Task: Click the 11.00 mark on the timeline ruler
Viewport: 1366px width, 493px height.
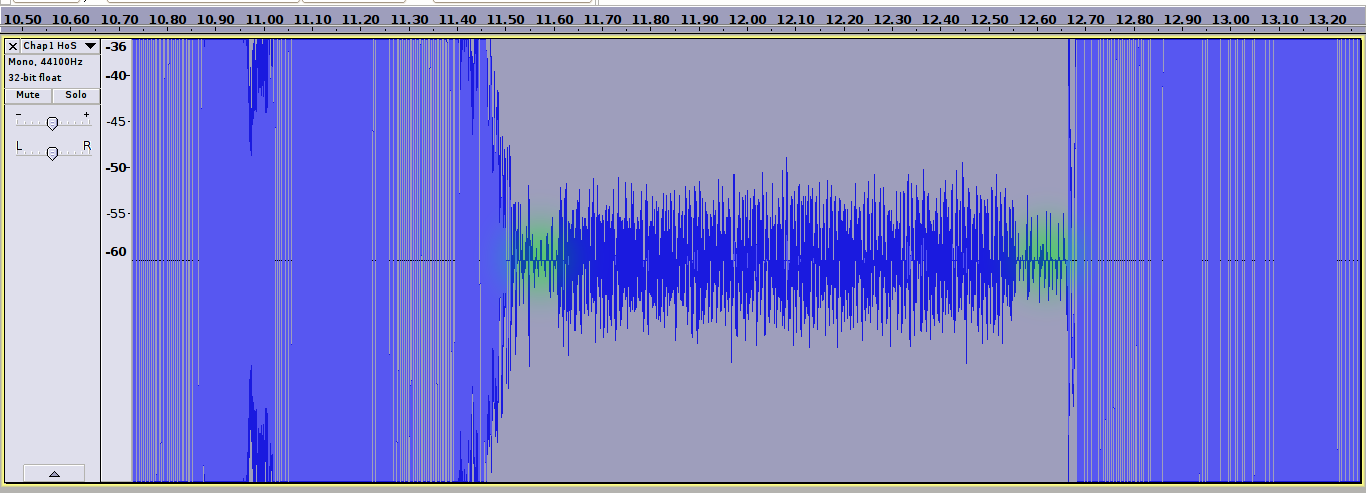Action: pos(264,20)
